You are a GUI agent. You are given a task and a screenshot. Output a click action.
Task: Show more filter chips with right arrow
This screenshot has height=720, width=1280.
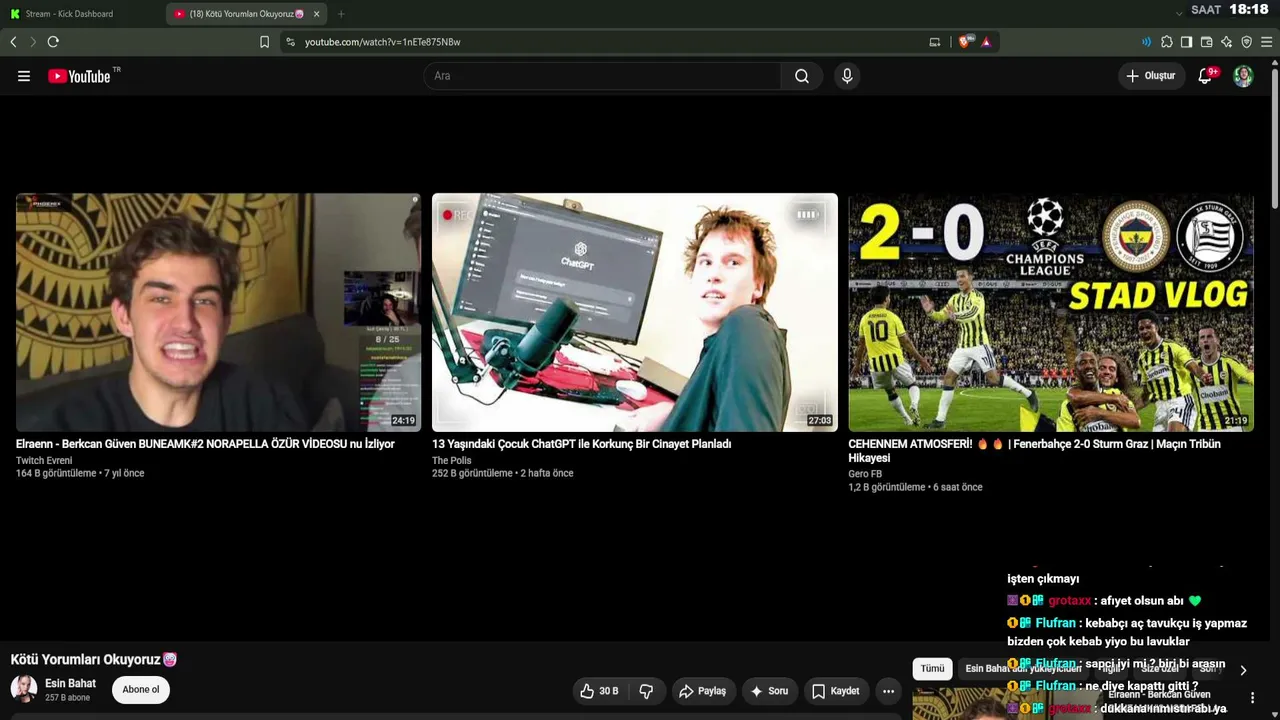point(1243,670)
